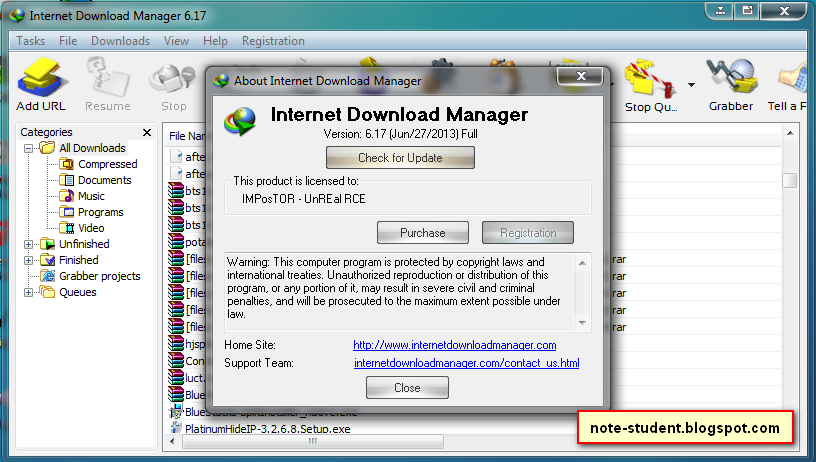Select Grabber projects in tree
Screen dimensions: 816x462
99,276
